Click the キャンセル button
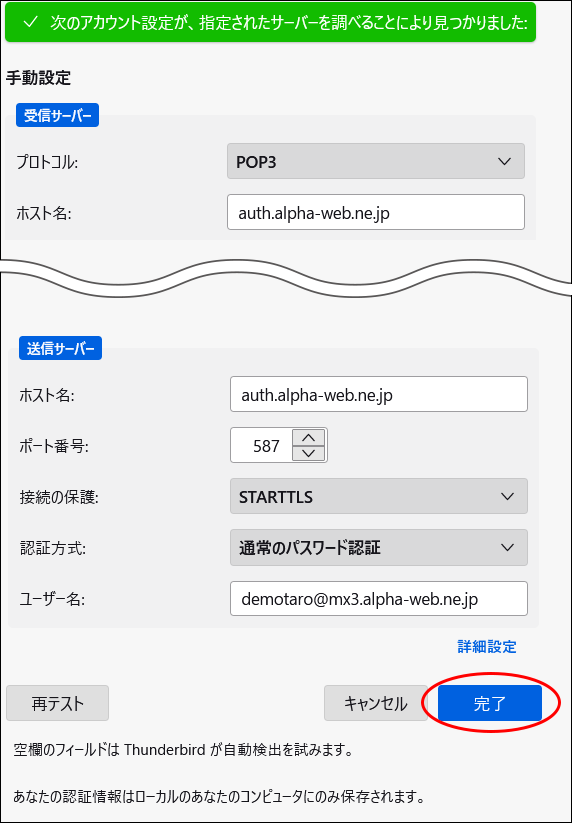 (375, 703)
